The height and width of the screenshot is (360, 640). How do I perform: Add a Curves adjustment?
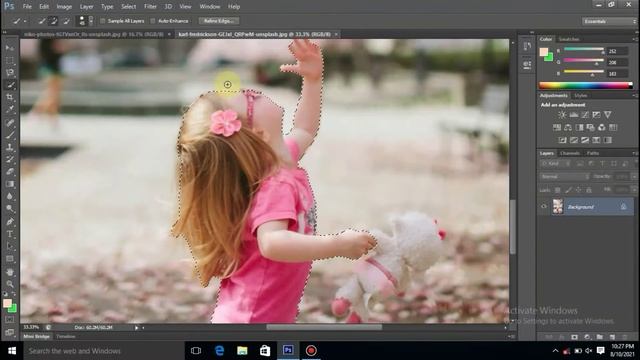(x=585, y=115)
